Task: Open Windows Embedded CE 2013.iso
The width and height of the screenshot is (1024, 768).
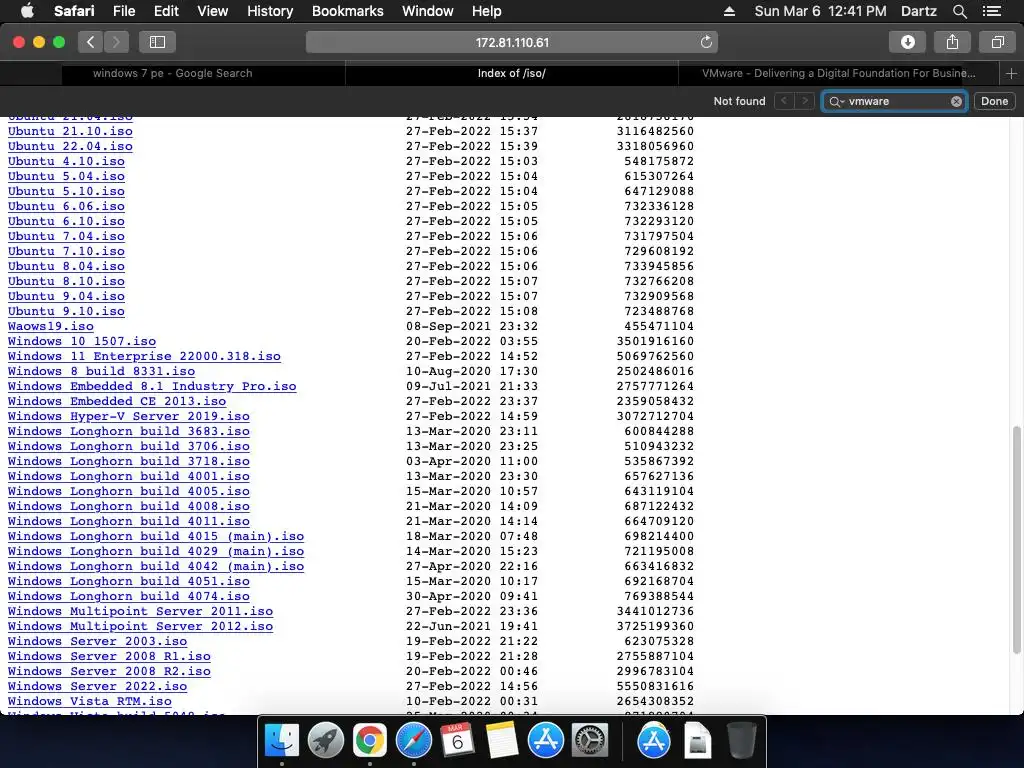Action: [117, 401]
